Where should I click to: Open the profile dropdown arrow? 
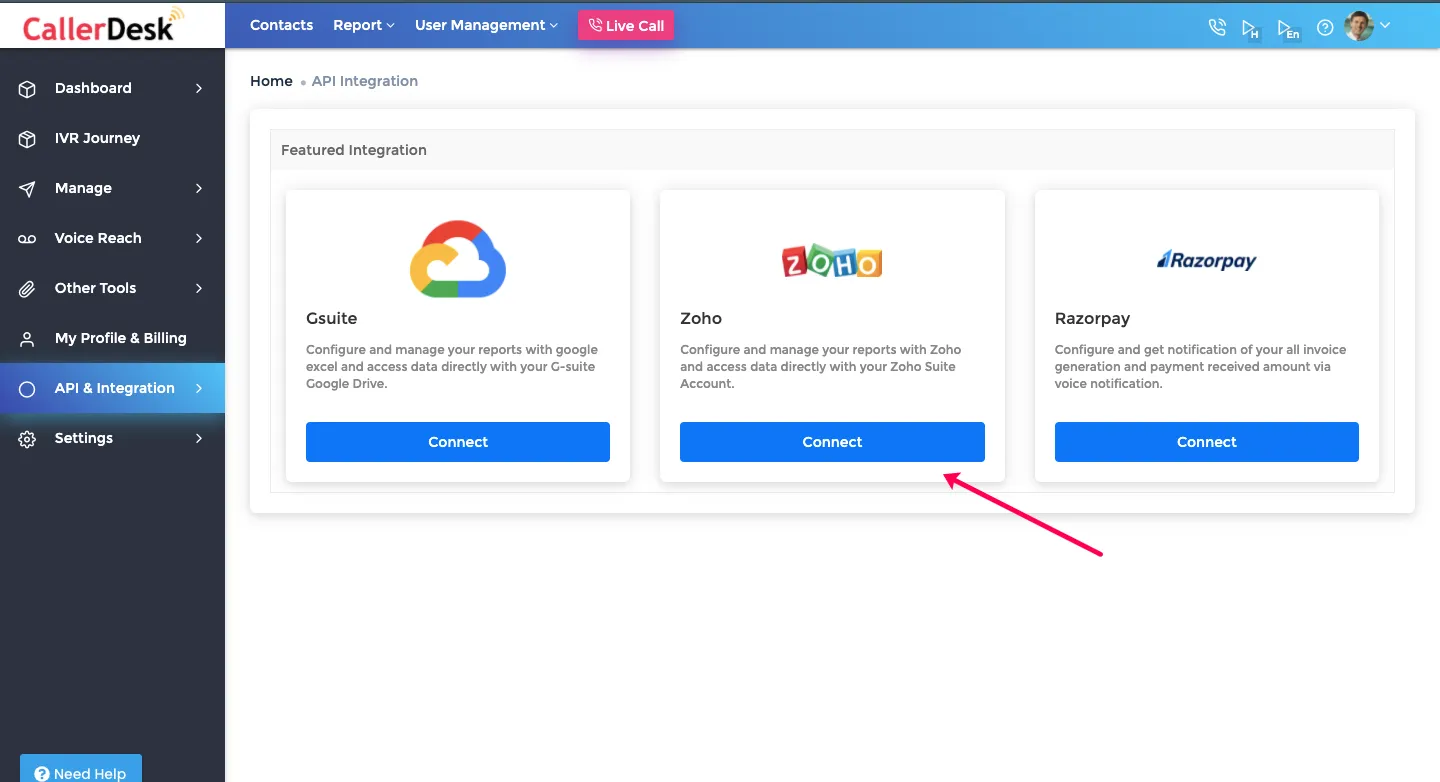click(1385, 25)
